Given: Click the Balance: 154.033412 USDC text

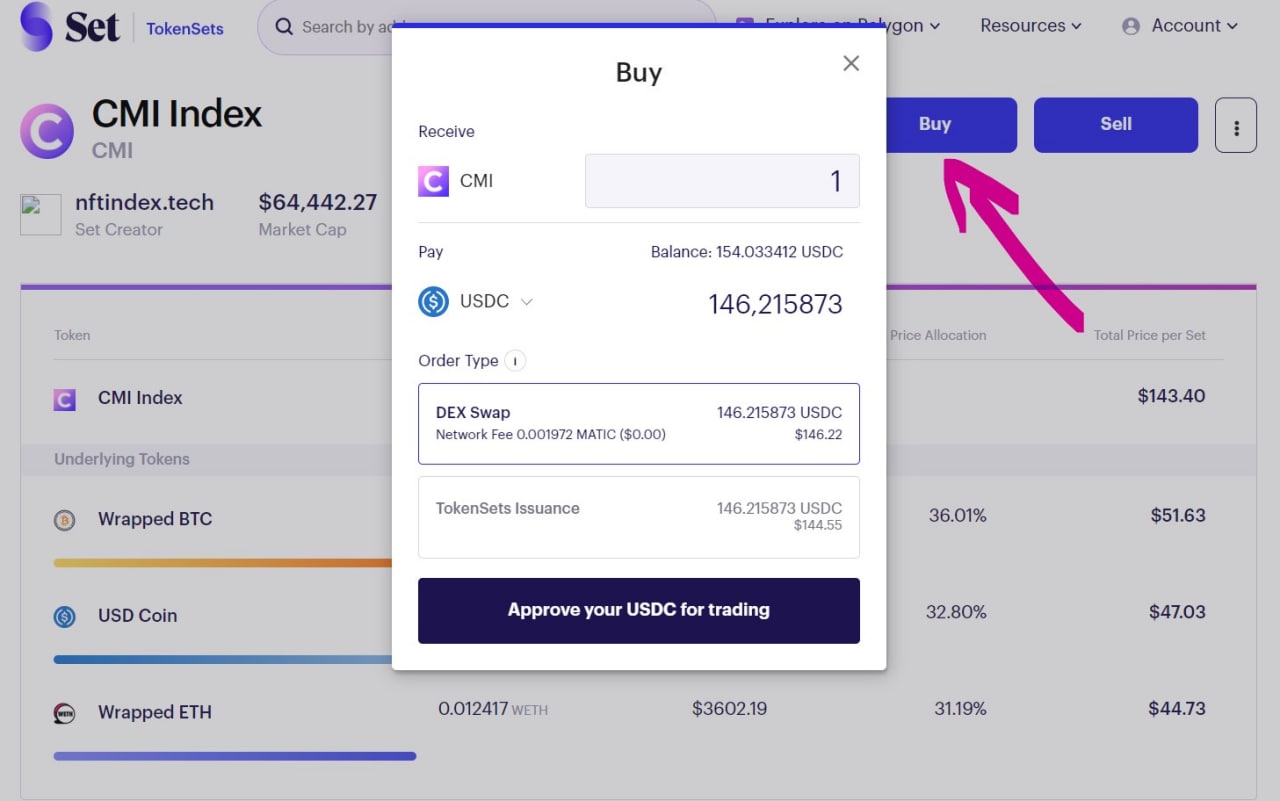Looking at the screenshot, I should 747,252.
